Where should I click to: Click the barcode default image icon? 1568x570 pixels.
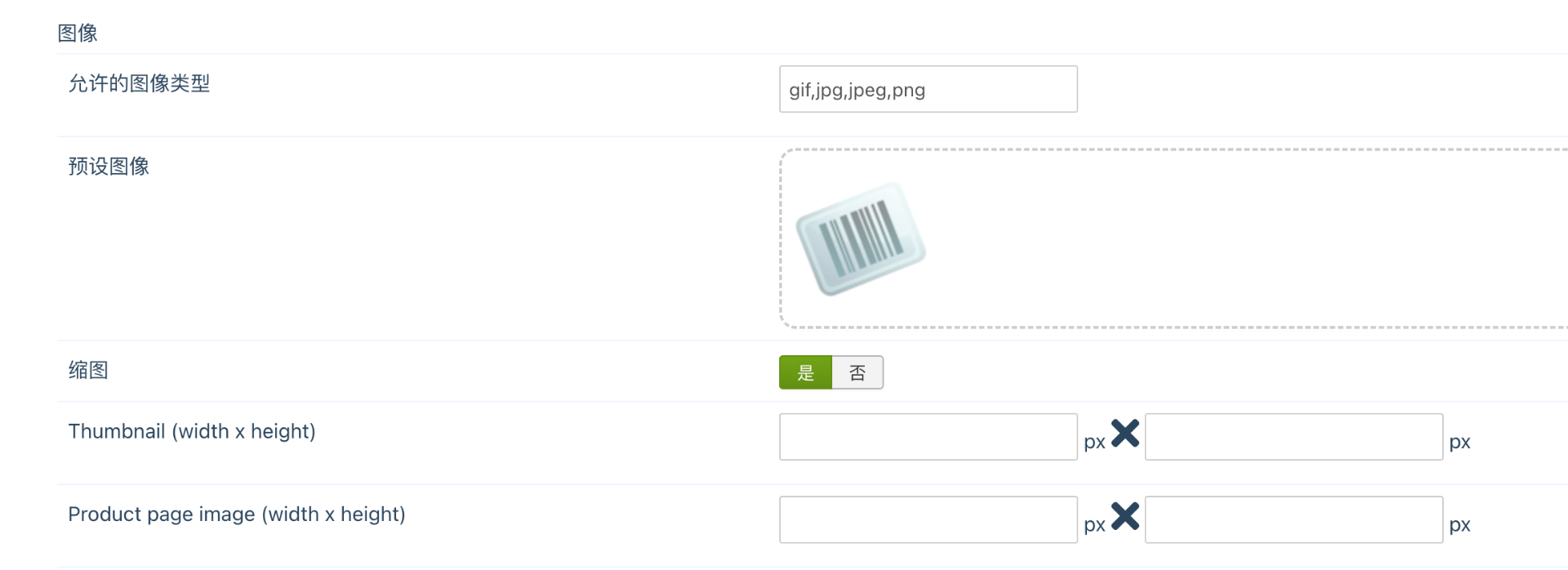(x=861, y=238)
